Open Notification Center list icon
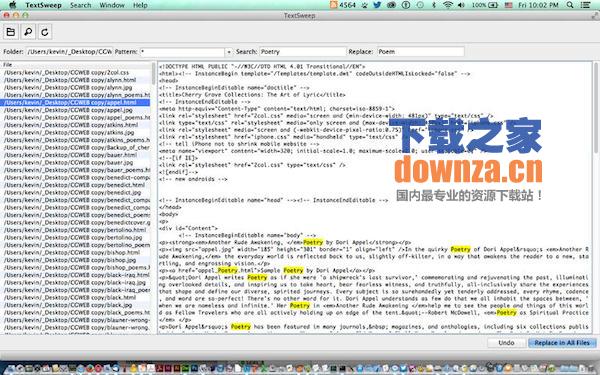The width and height of the screenshot is (600, 375). (x=585, y=5)
